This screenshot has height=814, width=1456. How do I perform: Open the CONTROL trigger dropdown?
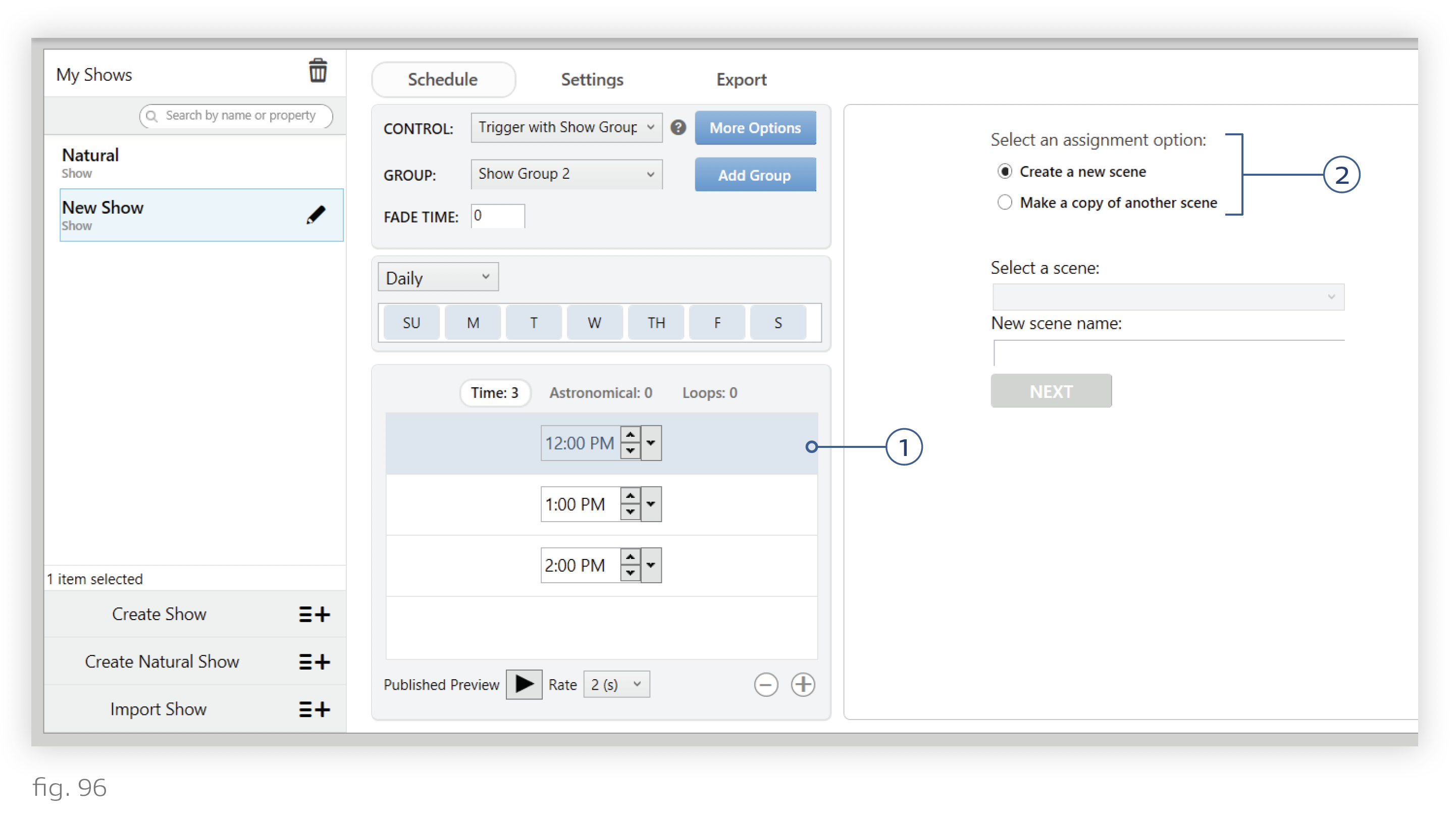tap(566, 127)
